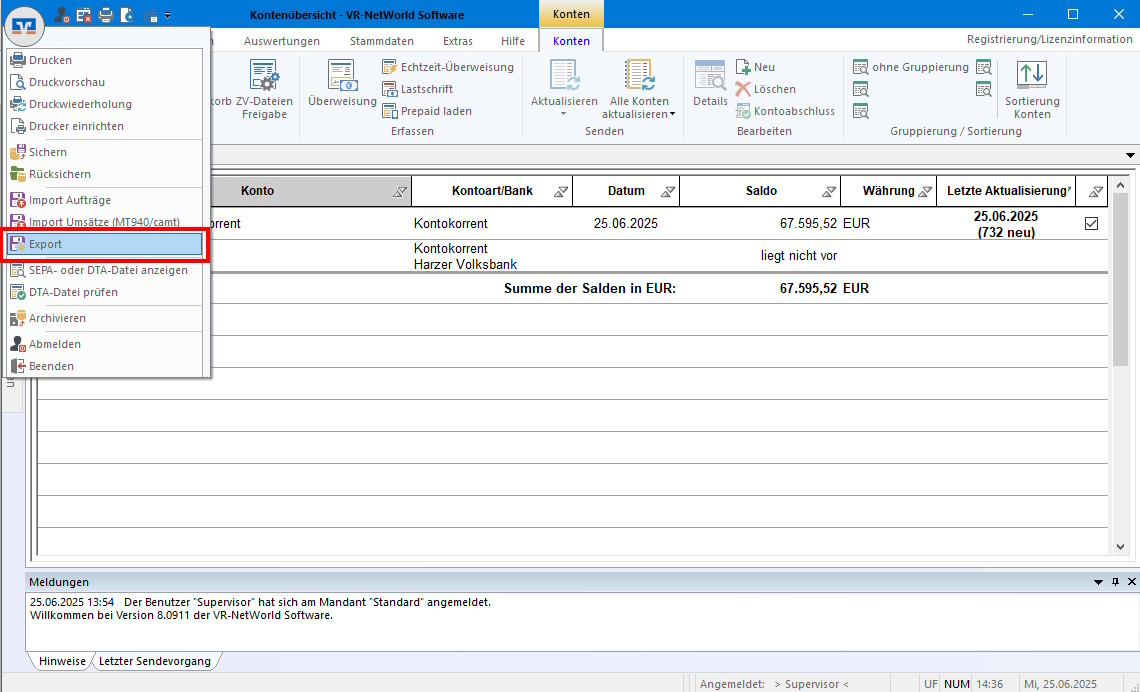Choose DTA-Datei prüfen
The width and height of the screenshot is (1140, 692).
(x=105, y=291)
